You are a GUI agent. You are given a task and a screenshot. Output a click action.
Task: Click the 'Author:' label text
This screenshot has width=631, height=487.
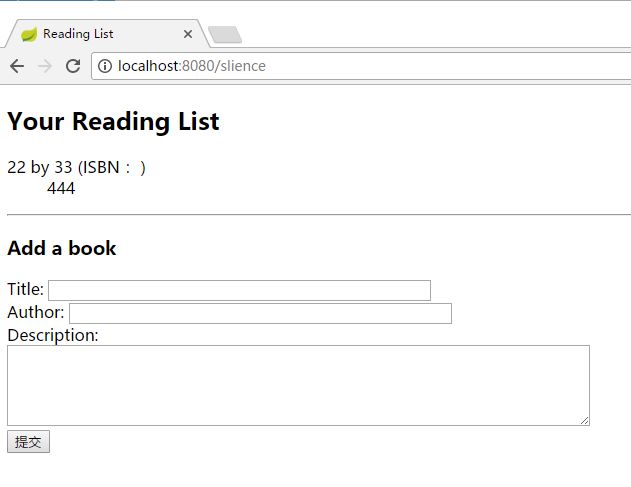tap(36, 312)
